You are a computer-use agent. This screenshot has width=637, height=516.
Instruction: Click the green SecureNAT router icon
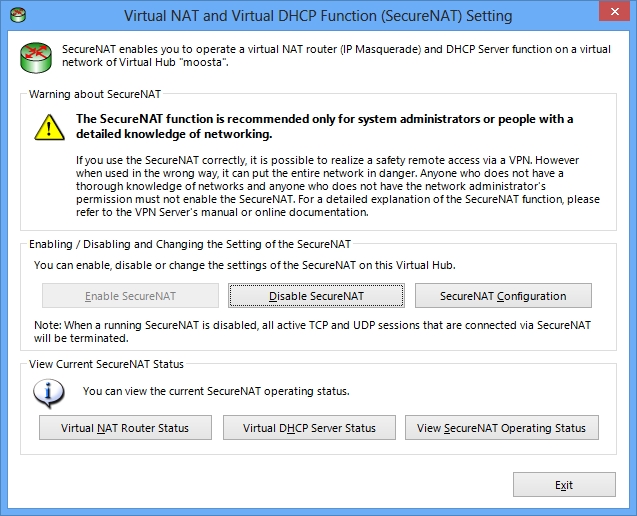(36, 58)
